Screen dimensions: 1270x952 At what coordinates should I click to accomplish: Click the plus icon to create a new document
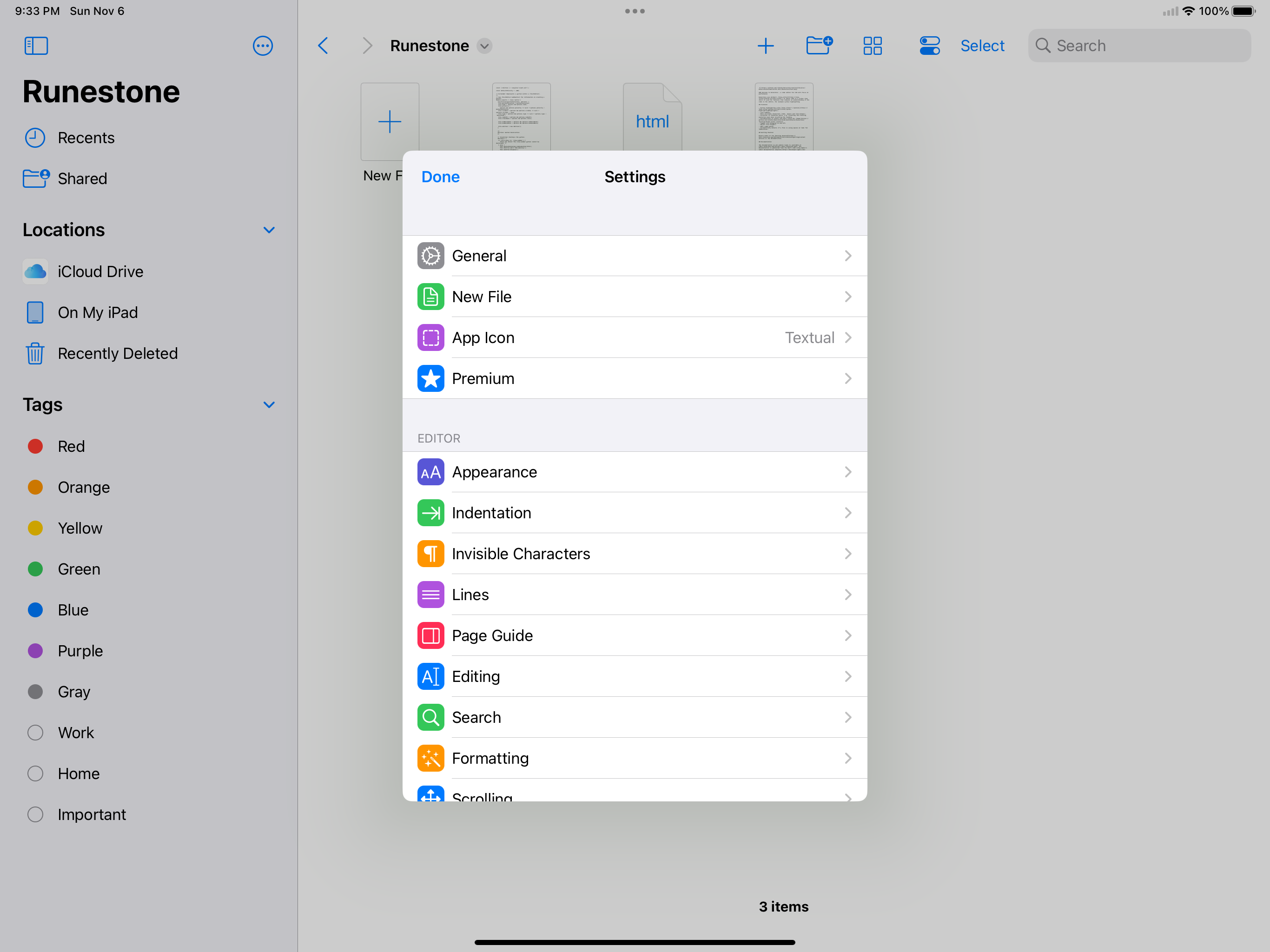(765, 46)
